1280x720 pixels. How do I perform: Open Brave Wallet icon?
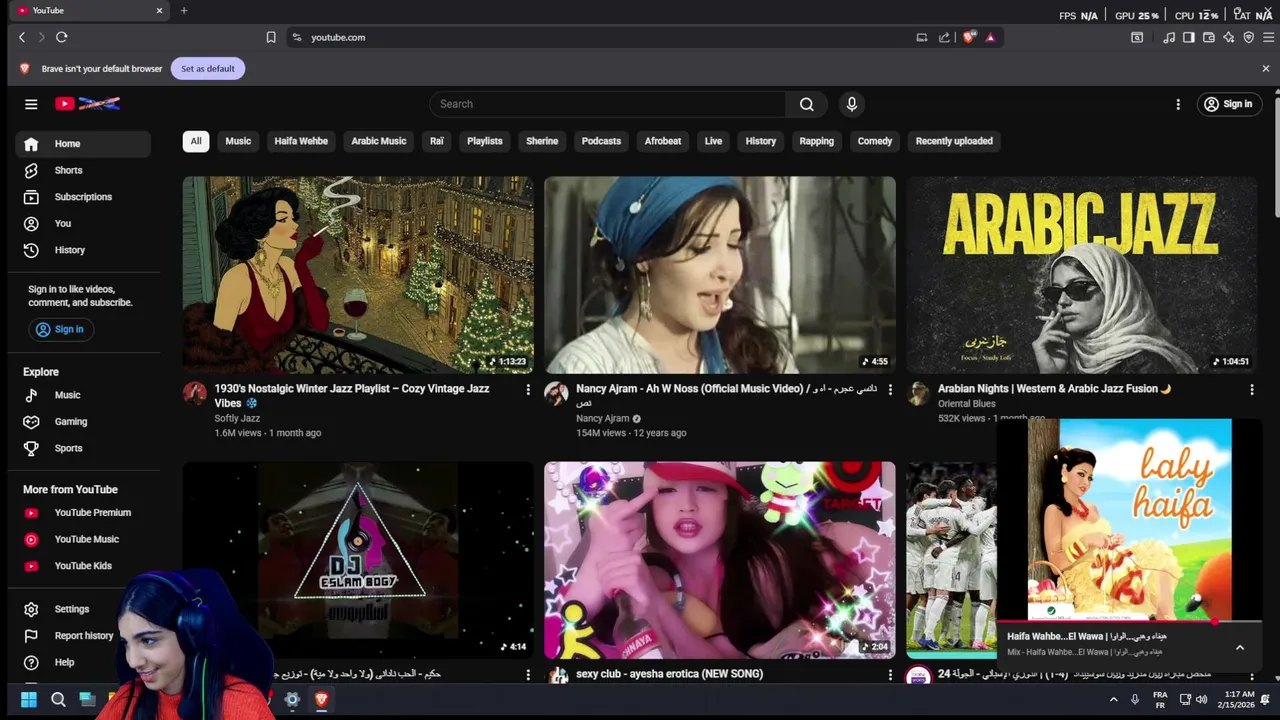click(1209, 37)
